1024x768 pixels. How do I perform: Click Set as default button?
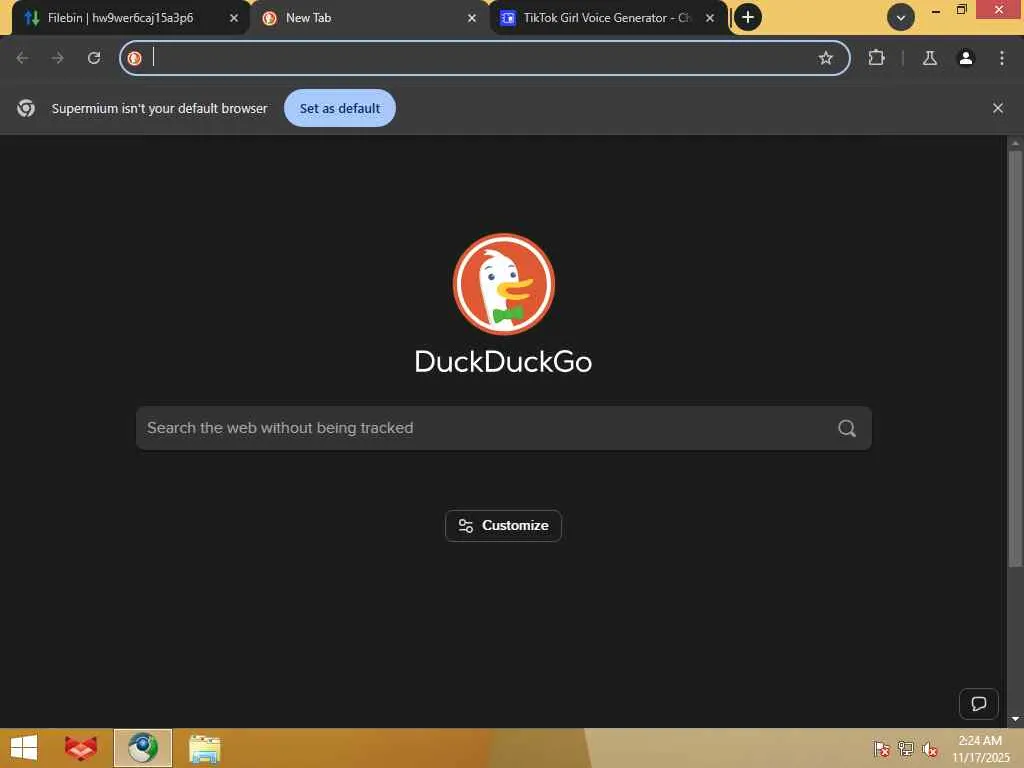(340, 108)
